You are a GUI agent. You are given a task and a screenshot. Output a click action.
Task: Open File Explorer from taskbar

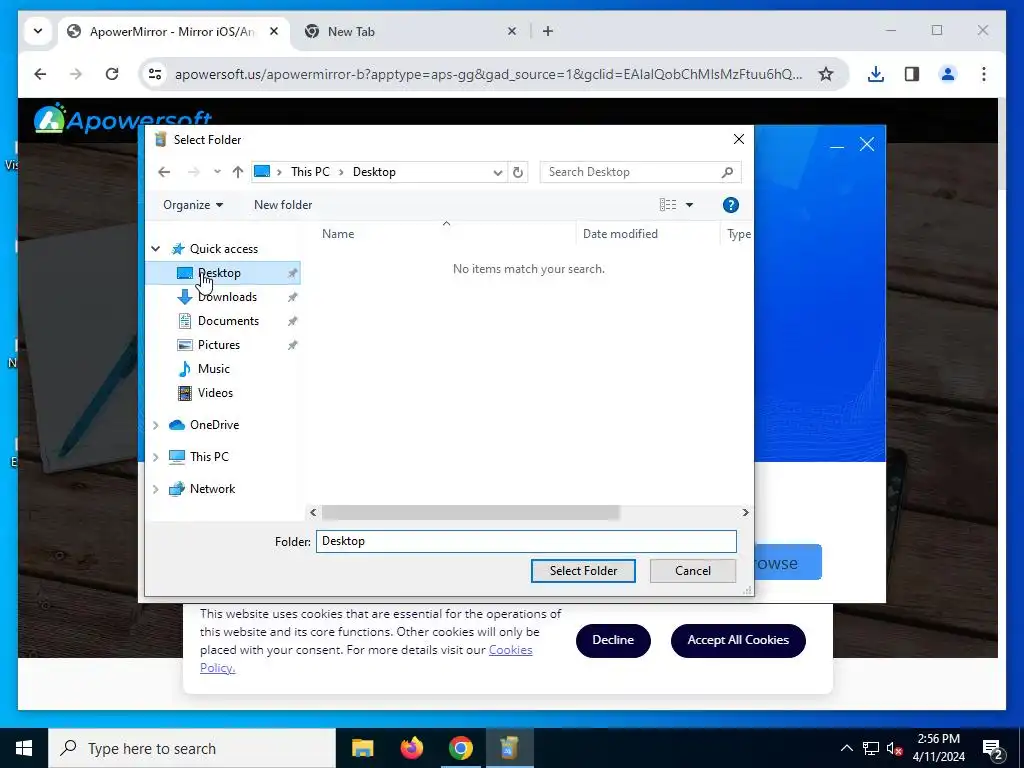(362, 748)
